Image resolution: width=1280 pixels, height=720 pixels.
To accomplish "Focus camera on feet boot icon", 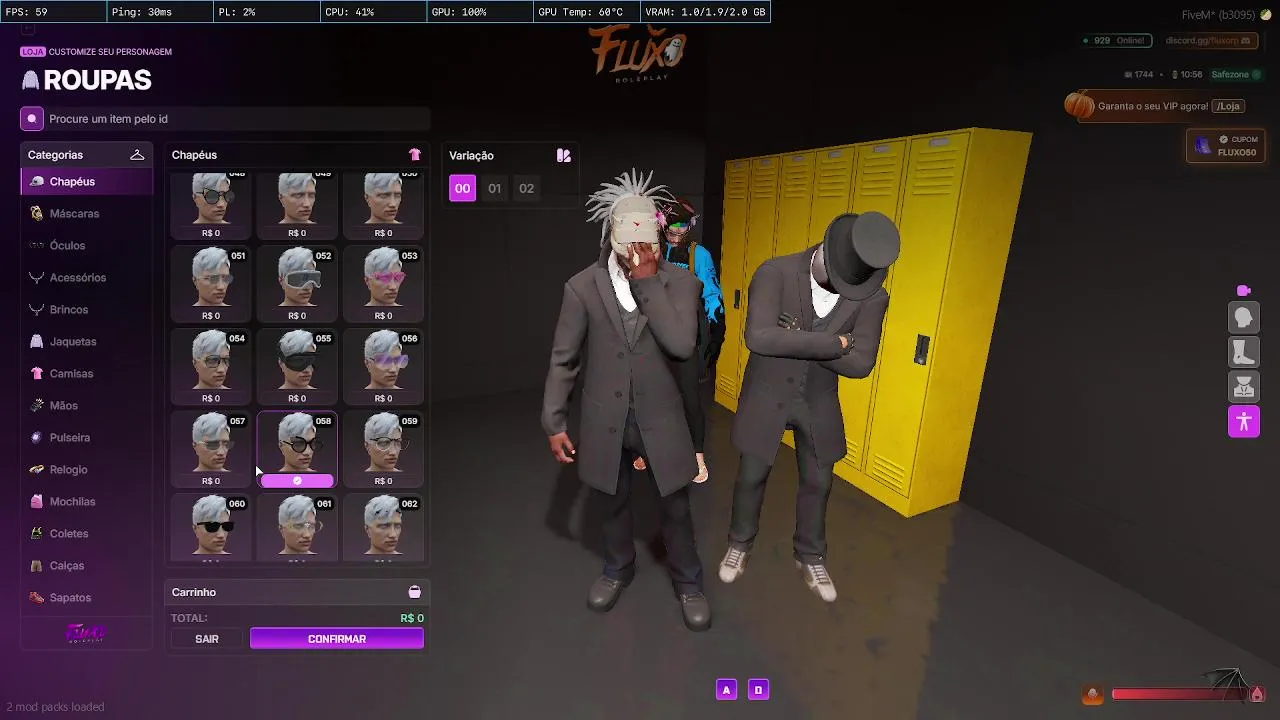I will [1244, 352].
